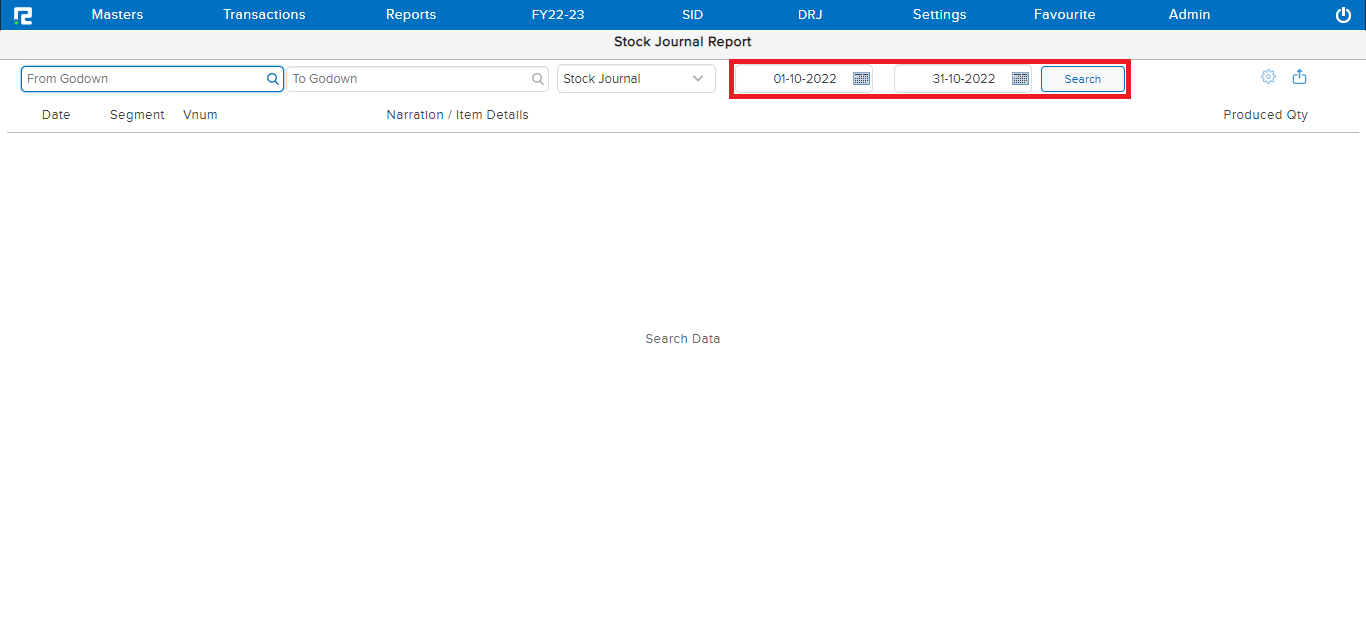Click the From Godown search magnifier icon

coord(272,79)
